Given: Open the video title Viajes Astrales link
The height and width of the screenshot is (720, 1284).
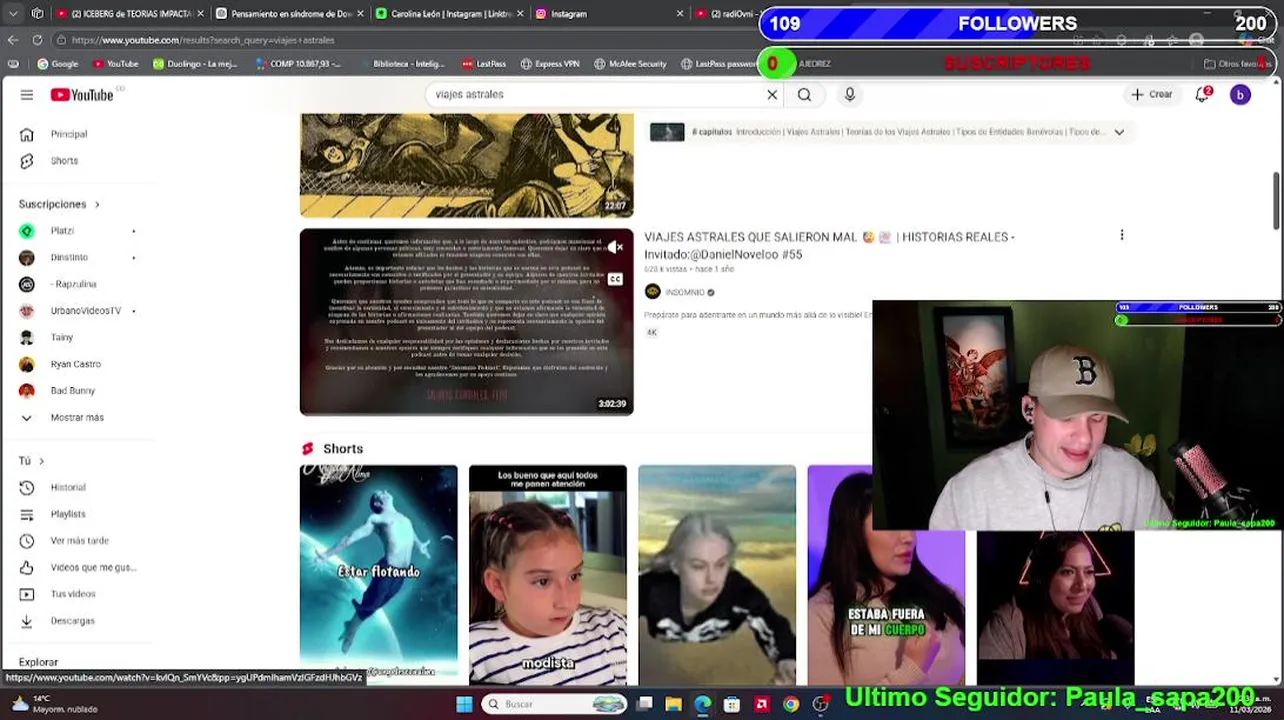Looking at the screenshot, I should (829, 246).
